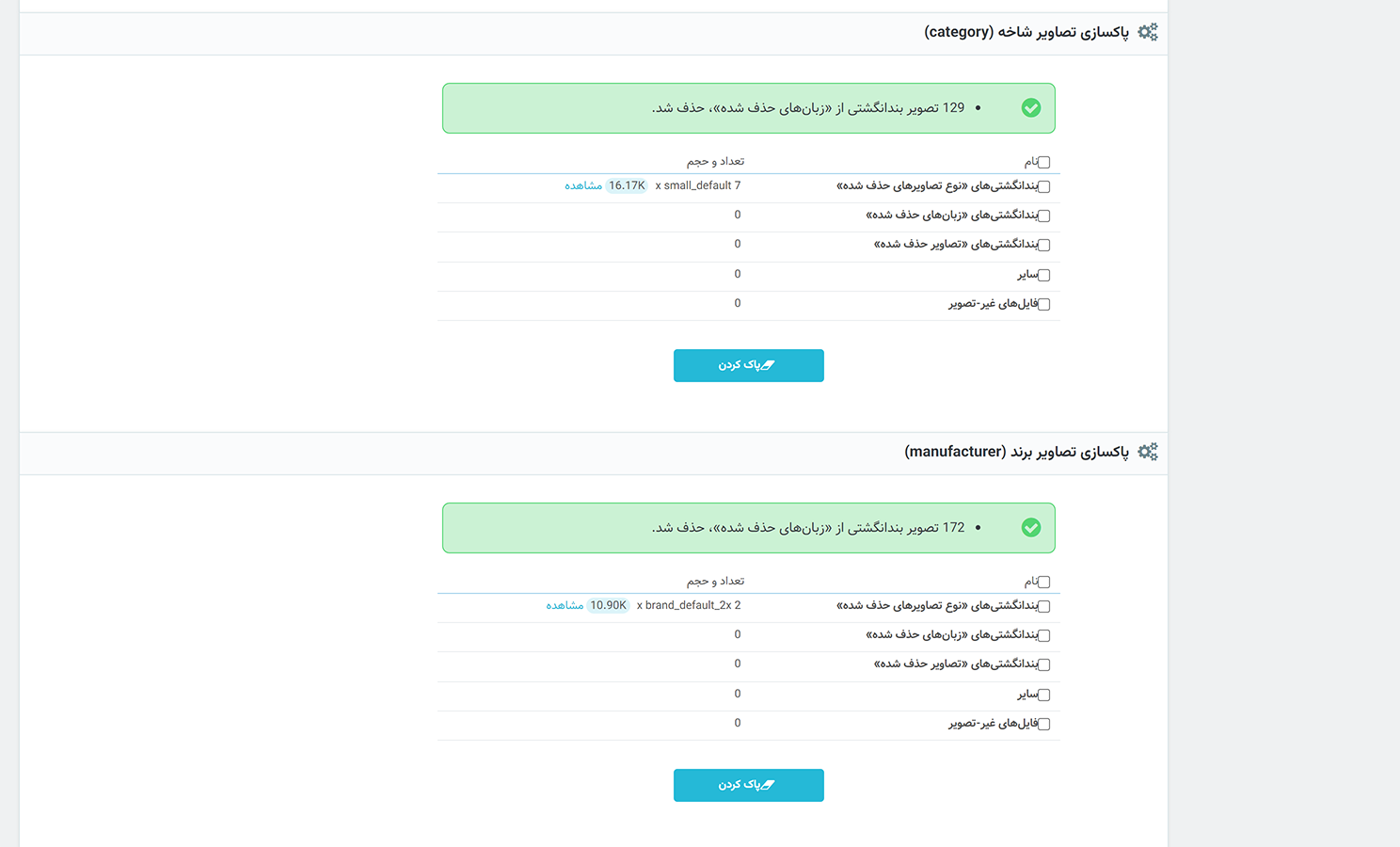
Task: Click green check icon in the 172 images alert
Action: coord(1031,528)
